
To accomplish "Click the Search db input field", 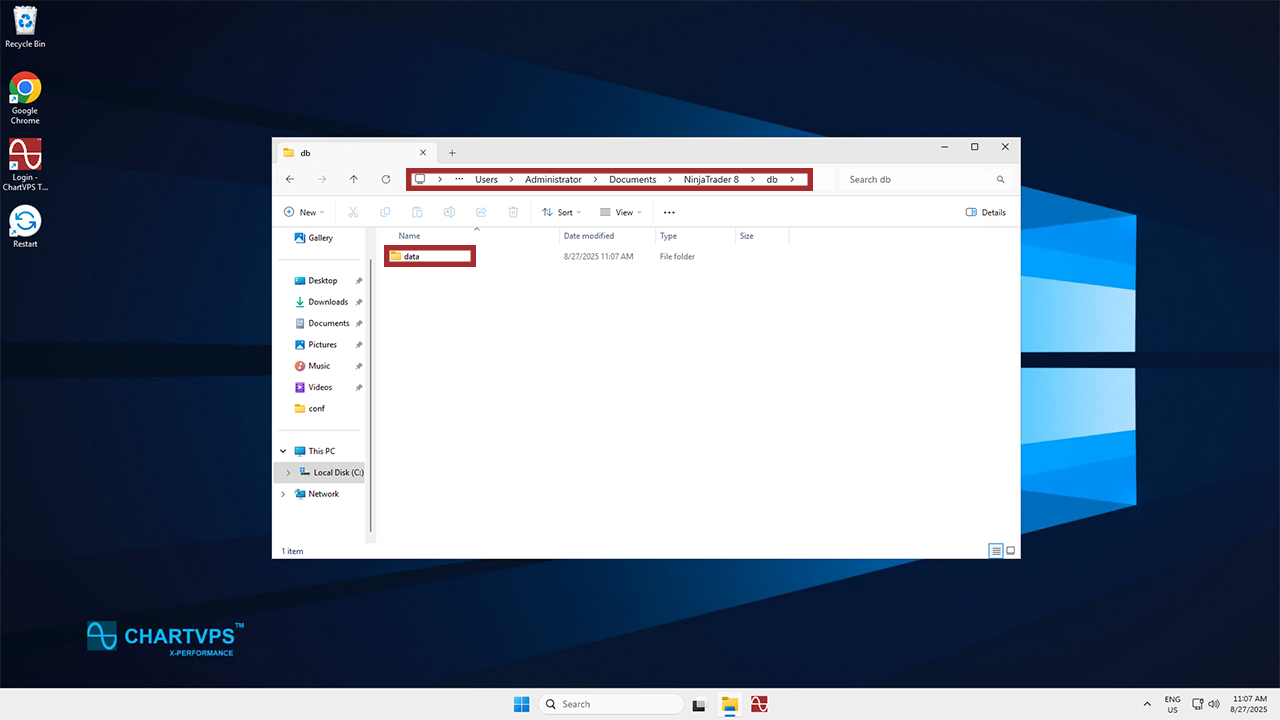I will click(x=918, y=180).
